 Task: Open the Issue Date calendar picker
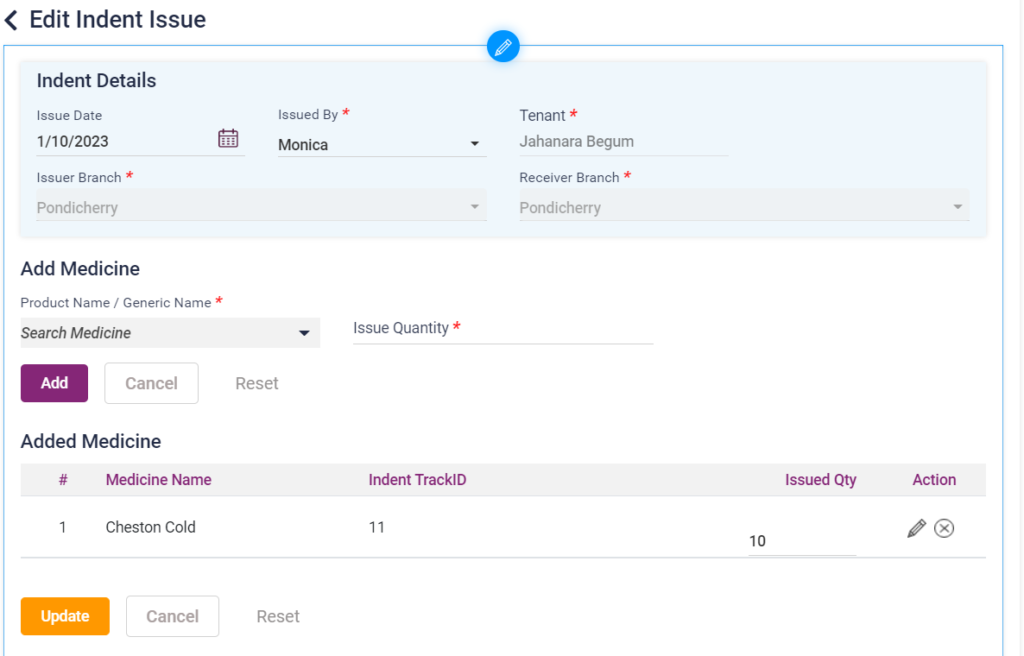pos(228,139)
